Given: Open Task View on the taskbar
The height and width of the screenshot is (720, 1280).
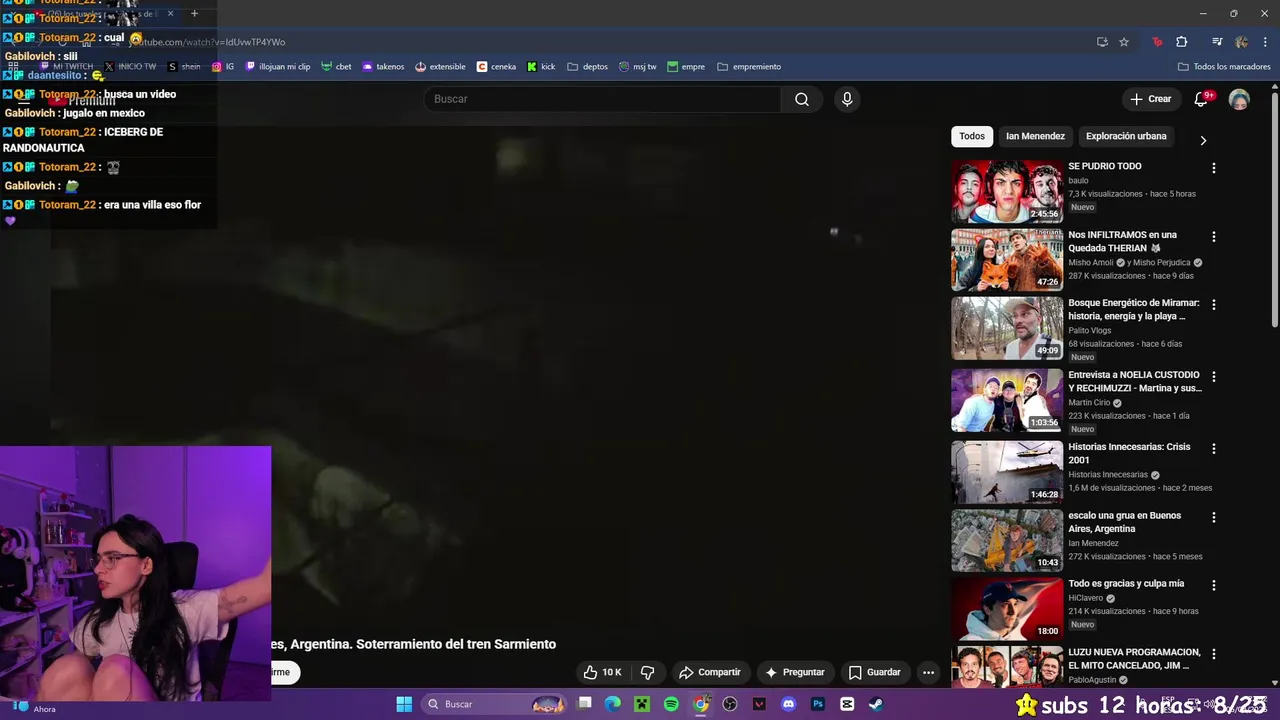Looking at the screenshot, I should 585,704.
